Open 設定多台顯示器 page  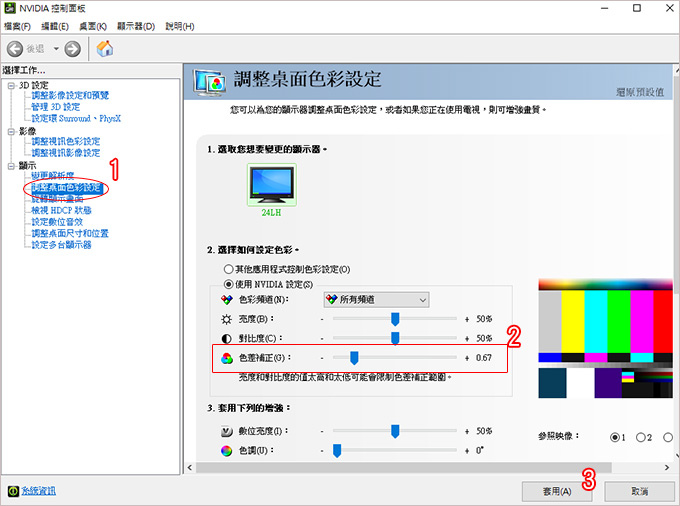pos(61,245)
